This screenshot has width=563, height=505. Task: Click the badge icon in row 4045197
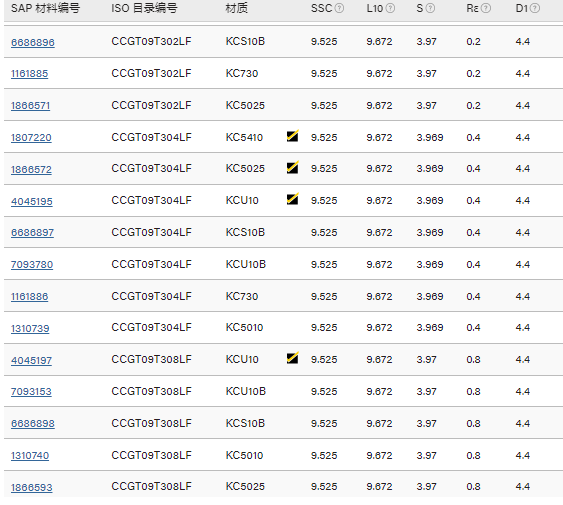293,358
